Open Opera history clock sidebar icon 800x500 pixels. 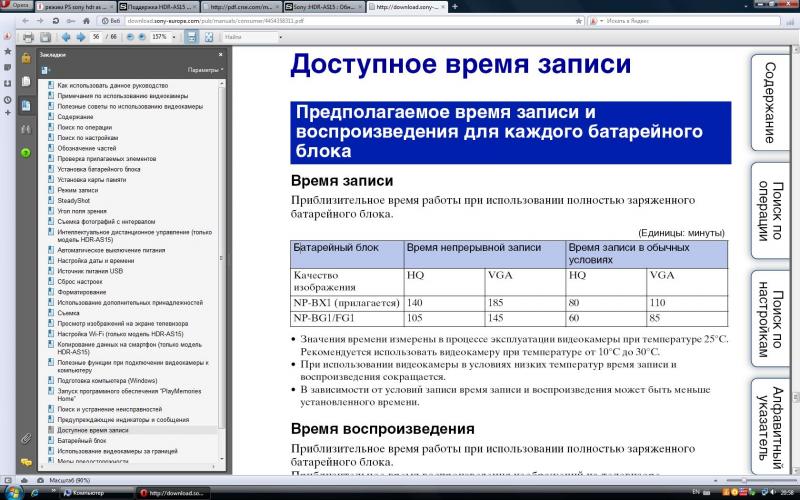pyautogui.click(x=7, y=100)
